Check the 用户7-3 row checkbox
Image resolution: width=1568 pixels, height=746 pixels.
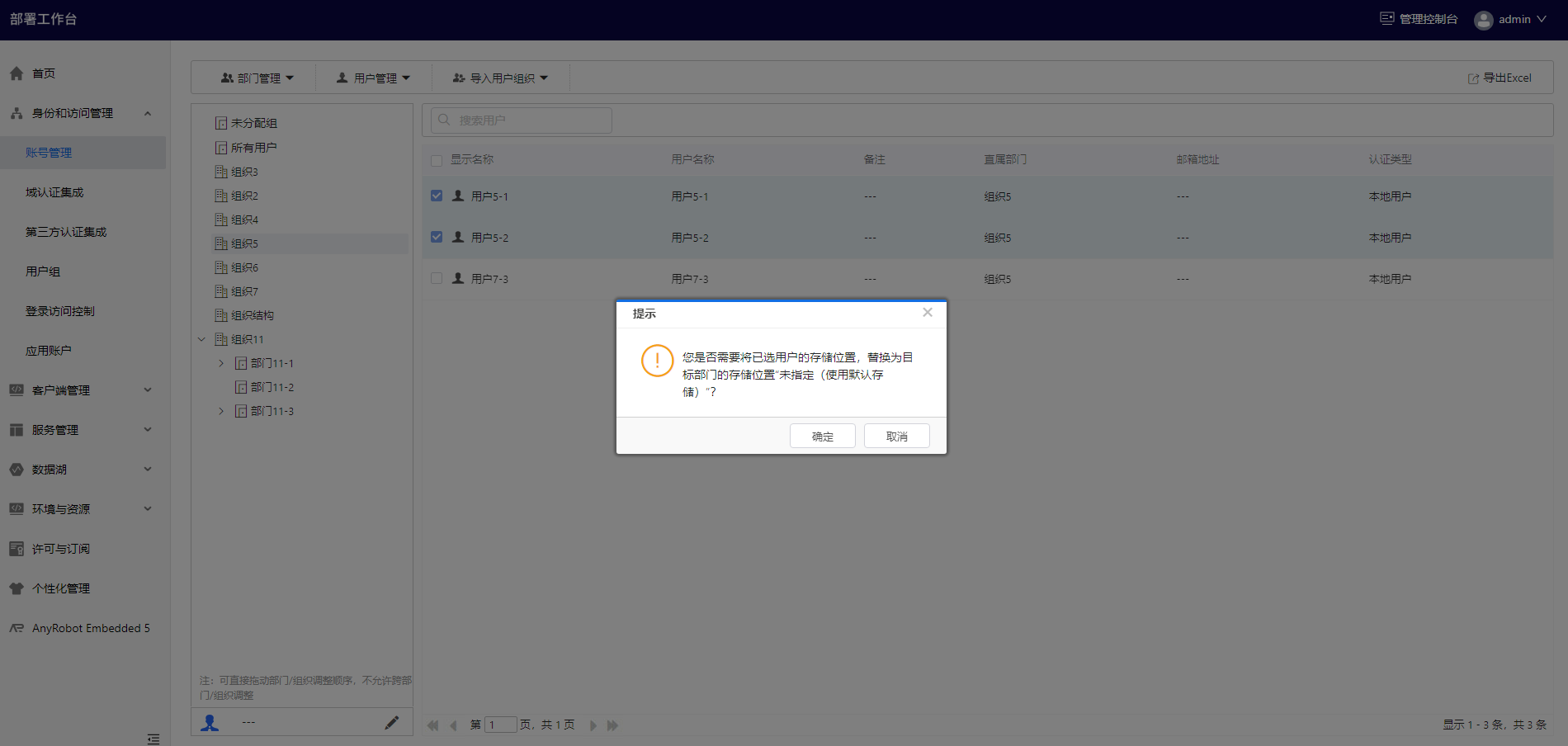[437, 278]
